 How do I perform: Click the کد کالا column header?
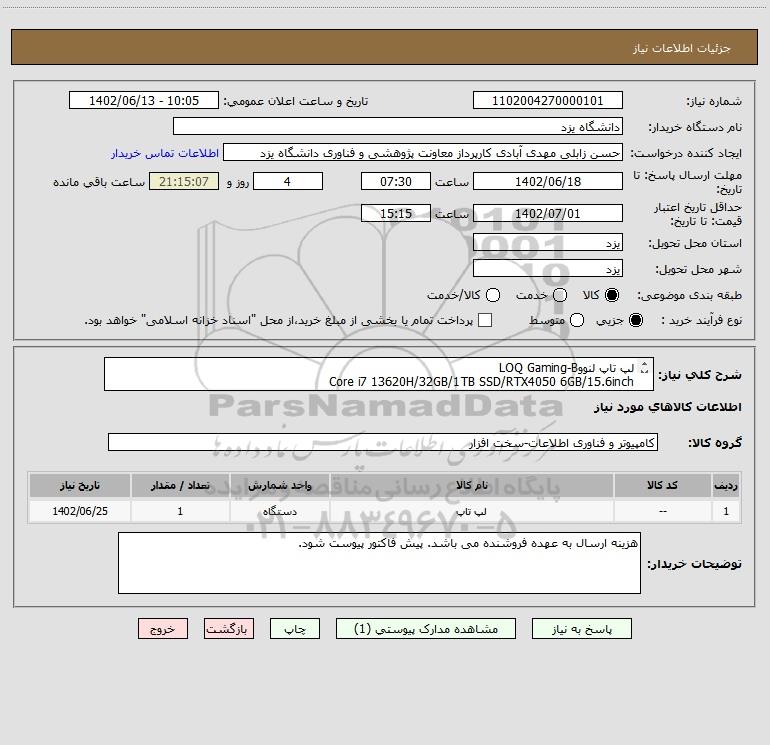click(x=662, y=485)
